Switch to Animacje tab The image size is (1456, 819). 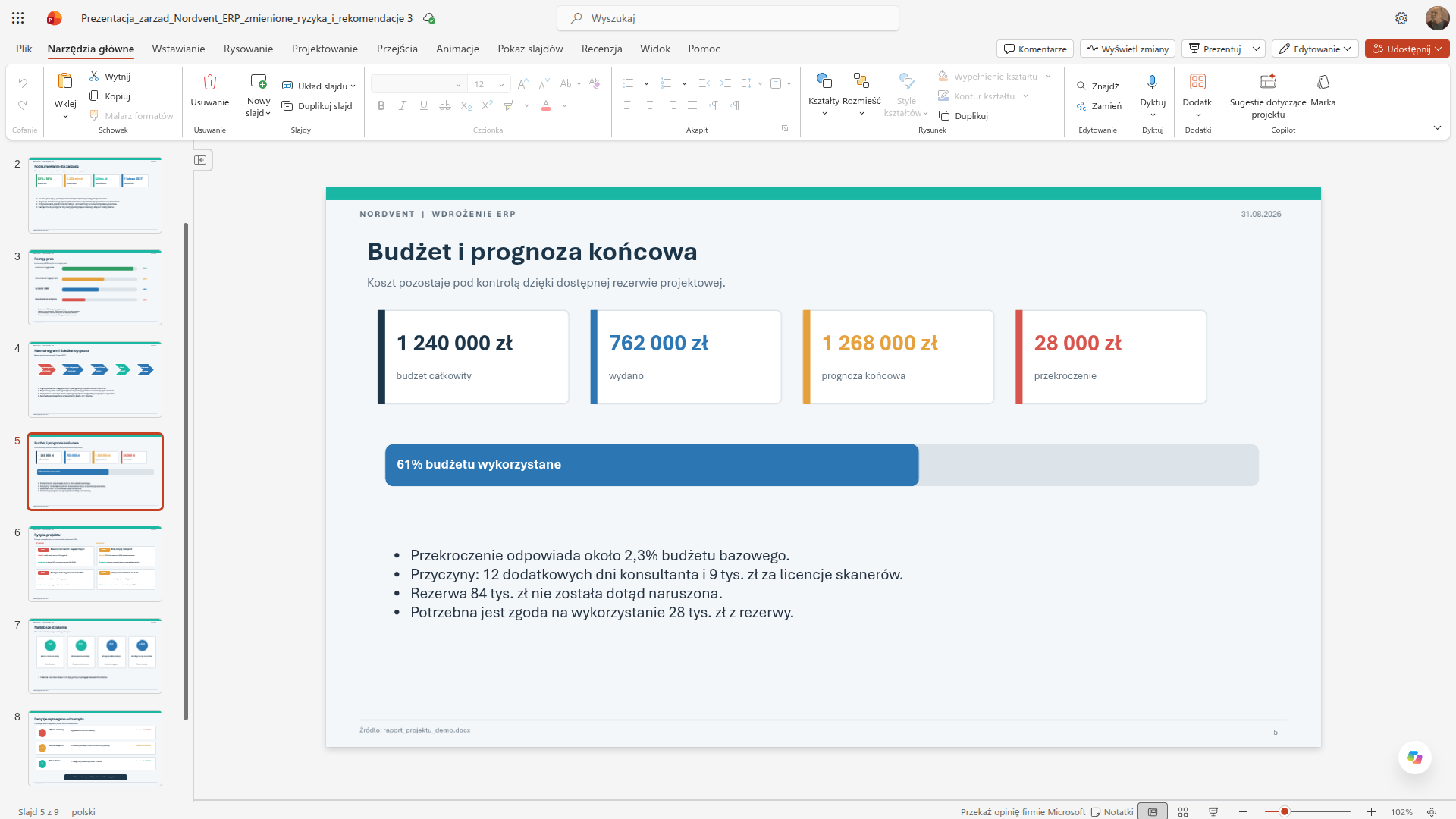coord(457,49)
